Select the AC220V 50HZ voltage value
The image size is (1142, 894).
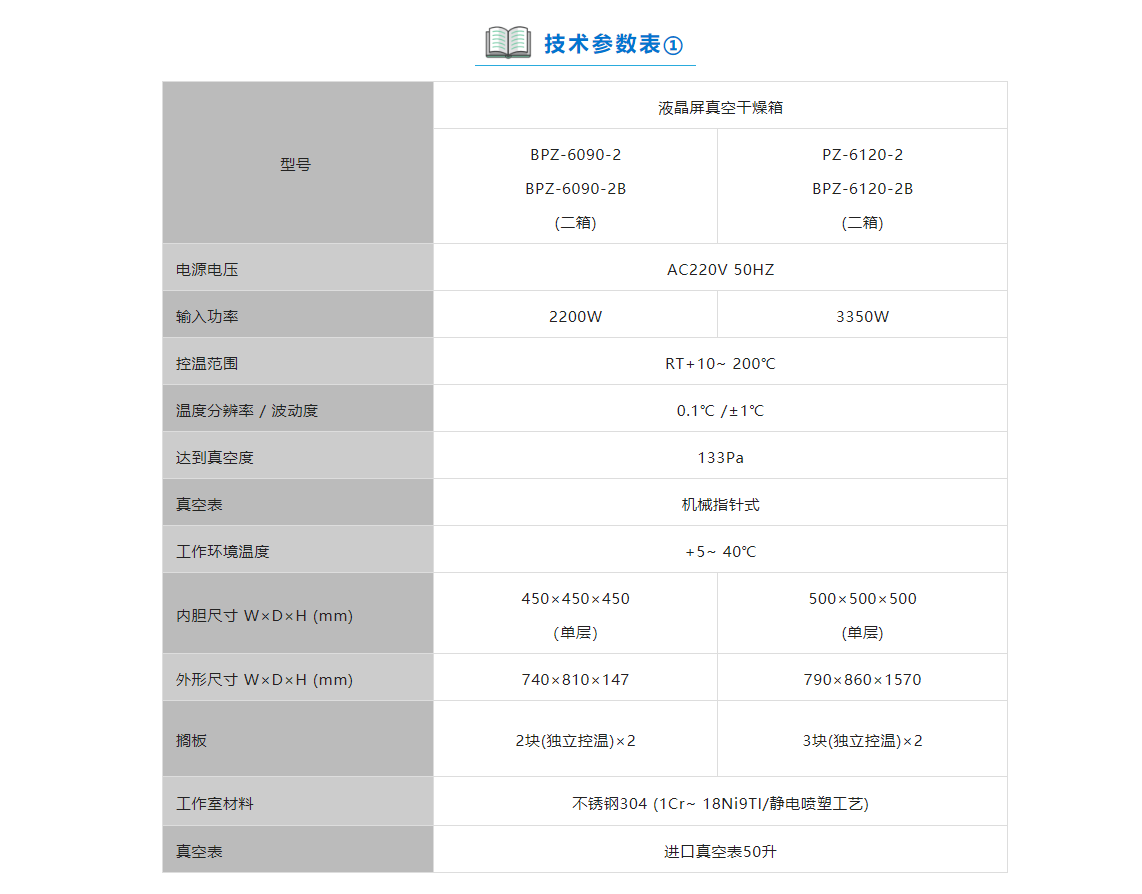tap(720, 270)
